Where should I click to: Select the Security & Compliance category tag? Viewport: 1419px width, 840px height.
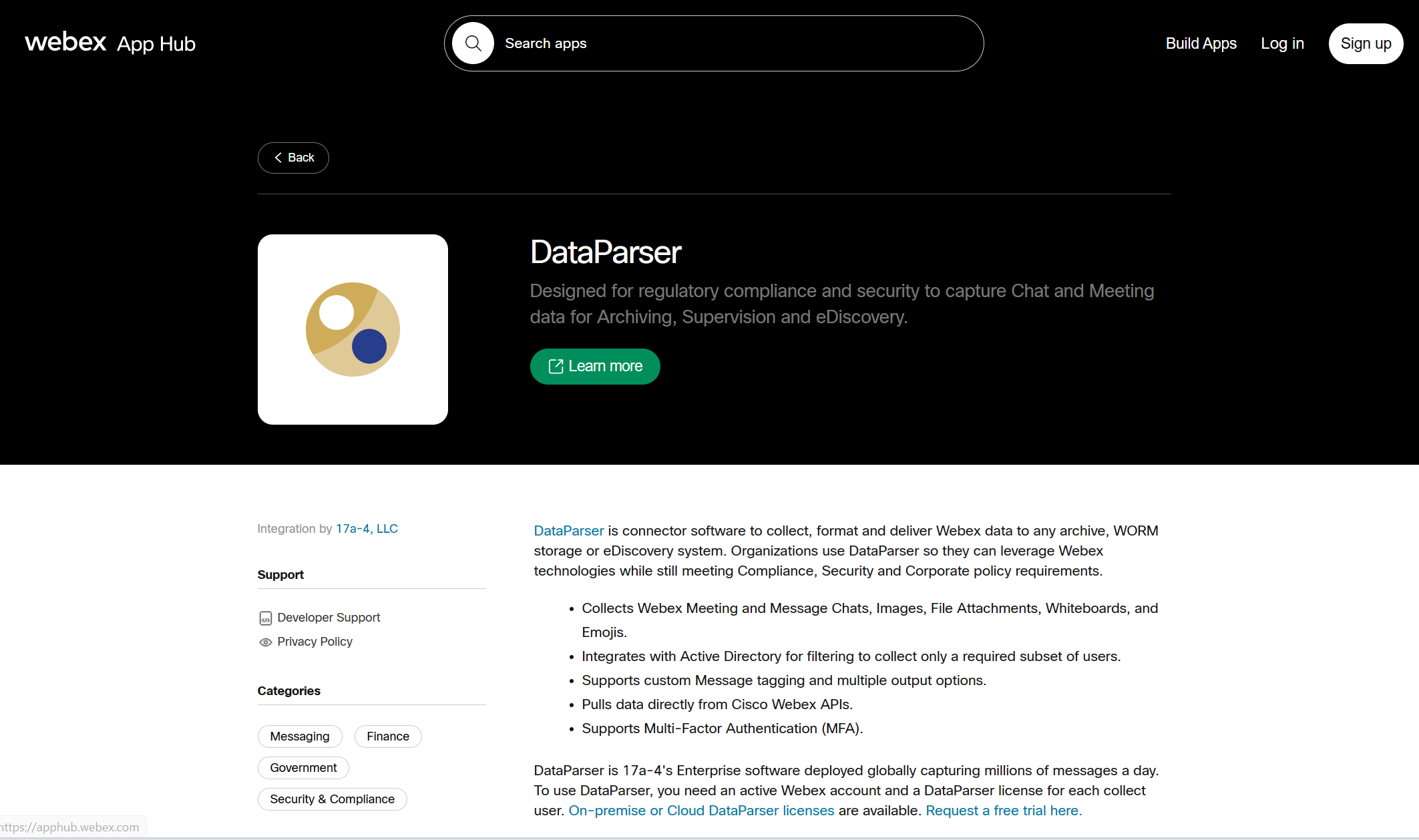pyautogui.click(x=332, y=799)
